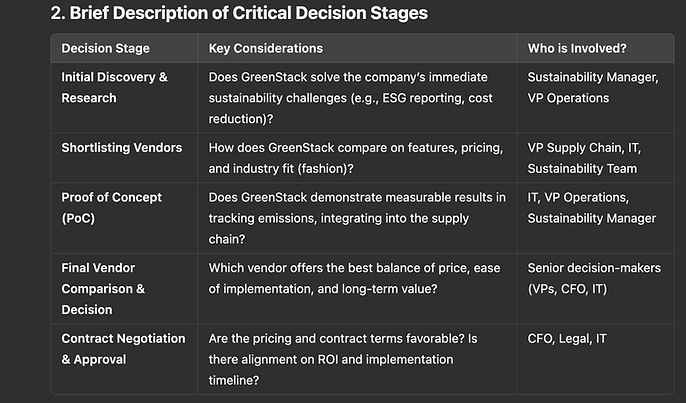Click the Who is Involved? column header
Screen dimensions: 686x403
tap(577, 48)
